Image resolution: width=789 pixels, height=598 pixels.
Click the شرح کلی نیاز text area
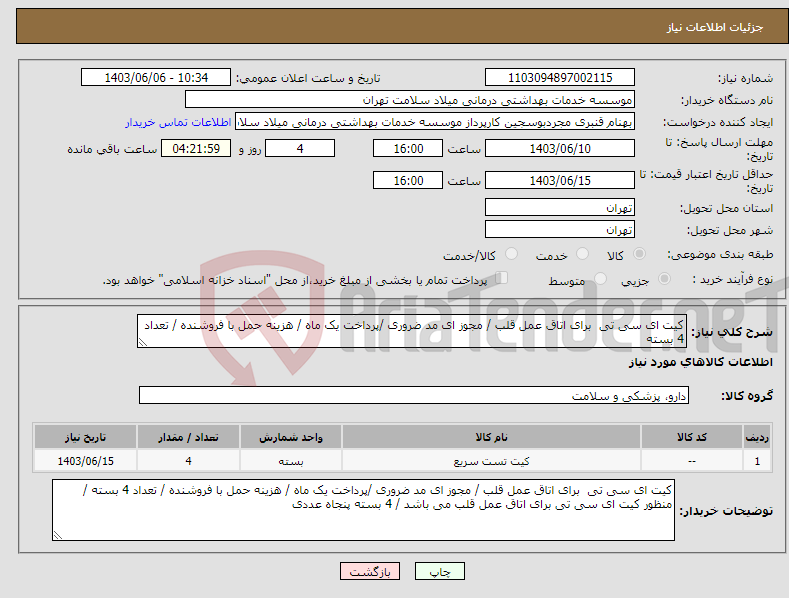click(x=412, y=331)
